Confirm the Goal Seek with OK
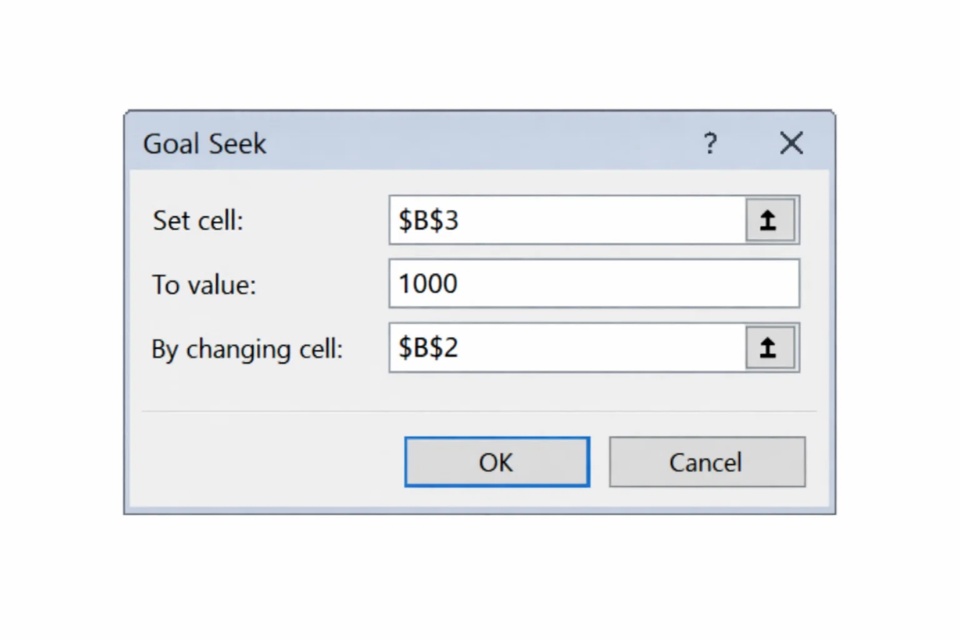The image size is (960, 640). pos(496,462)
